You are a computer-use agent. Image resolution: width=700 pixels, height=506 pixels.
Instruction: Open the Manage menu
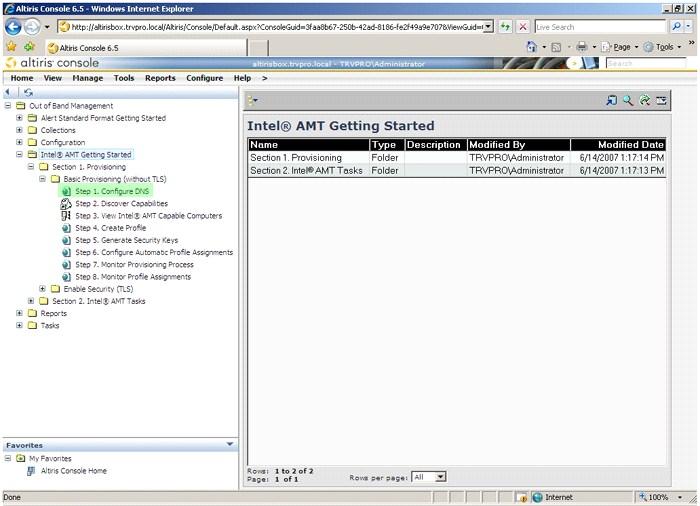click(x=88, y=78)
